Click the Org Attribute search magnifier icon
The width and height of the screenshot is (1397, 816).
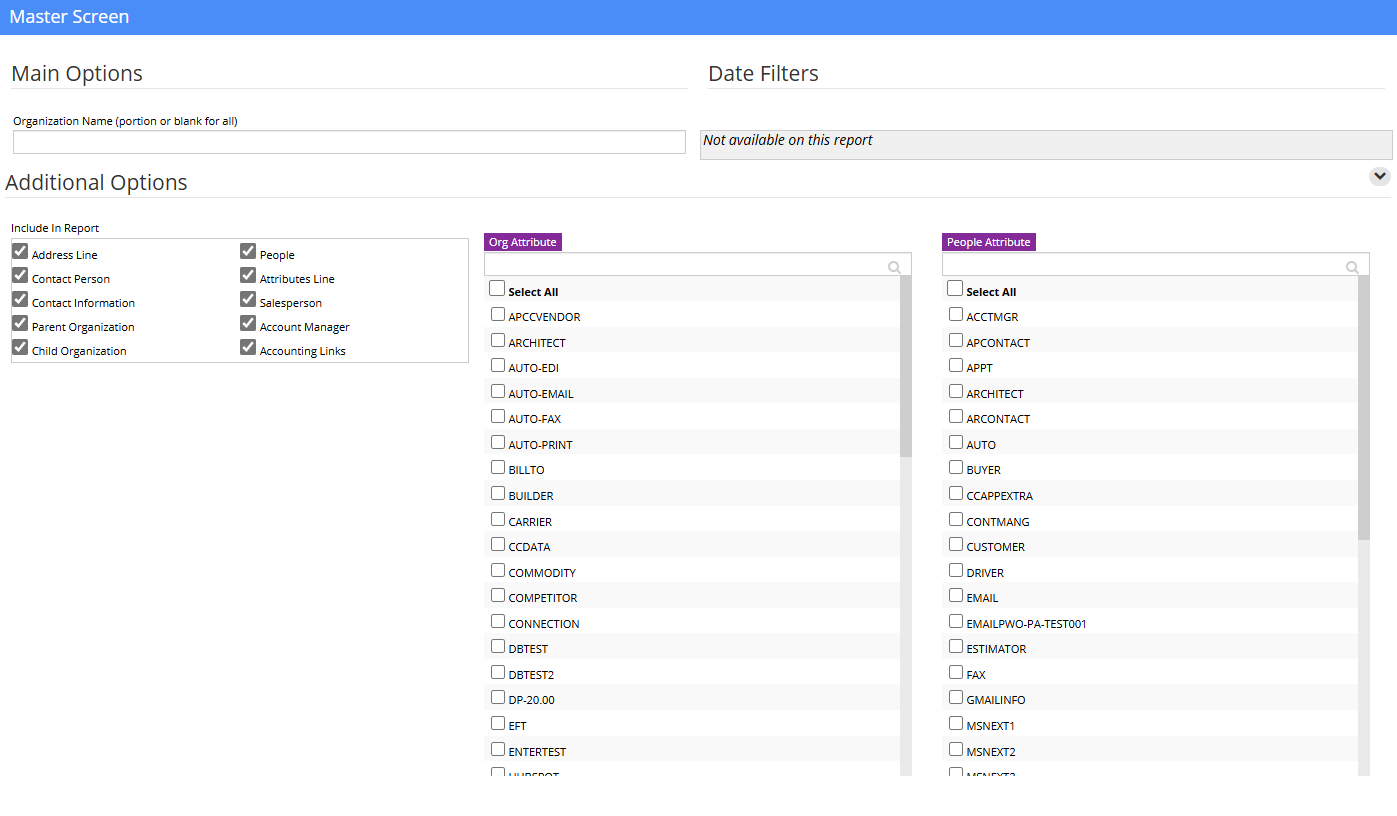894,267
